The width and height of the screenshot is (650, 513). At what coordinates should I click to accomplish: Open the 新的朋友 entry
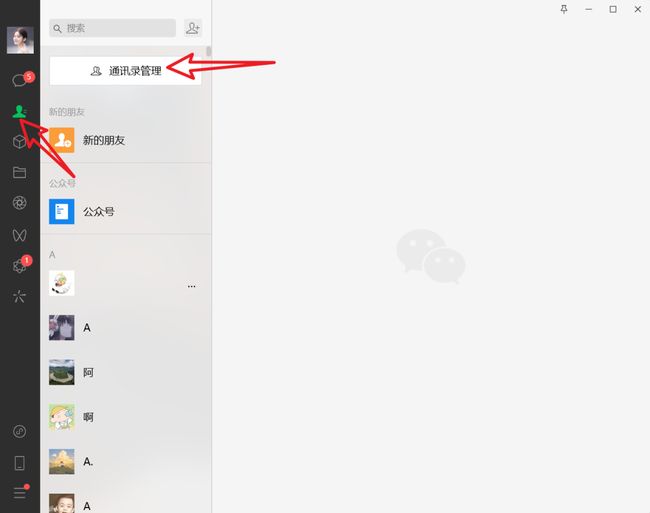pos(126,140)
